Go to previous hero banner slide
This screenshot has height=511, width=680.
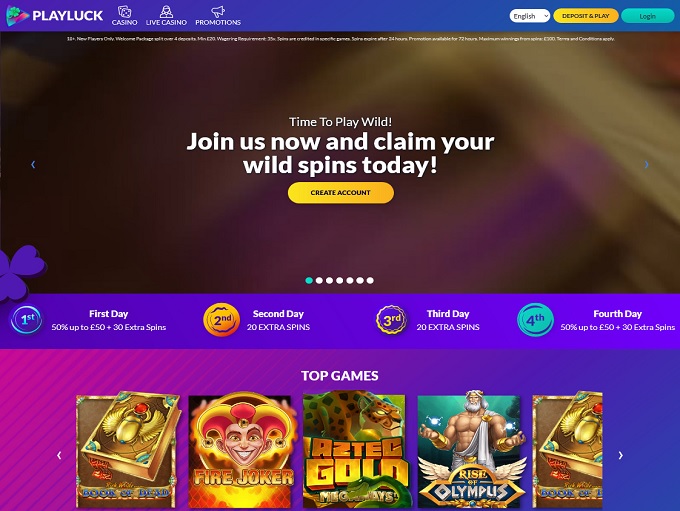click(33, 164)
